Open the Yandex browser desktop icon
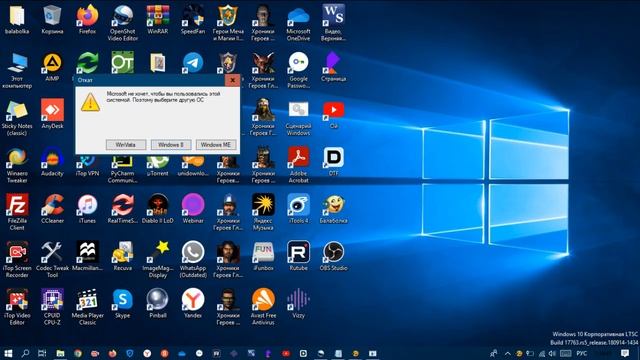The width and height of the screenshot is (640, 360). [193, 304]
